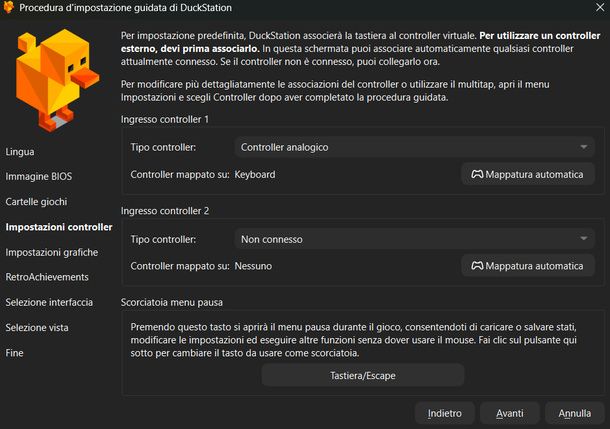
Task: Select Selezione interfaccia in the sidebar
Action: pyautogui.click(x=49, y=302)
